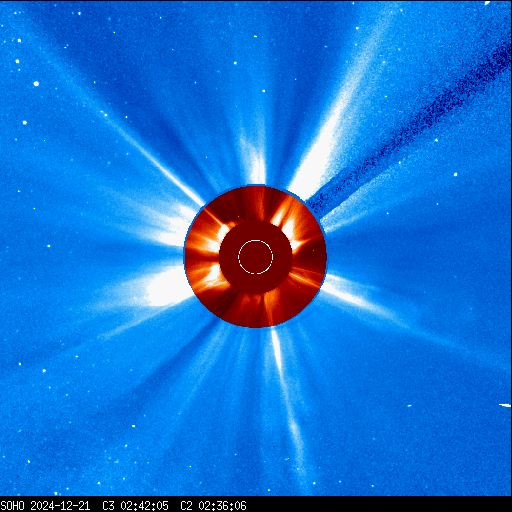The image size is (512, 512).
Task: Click the SOHO label text
Action: 12,506
